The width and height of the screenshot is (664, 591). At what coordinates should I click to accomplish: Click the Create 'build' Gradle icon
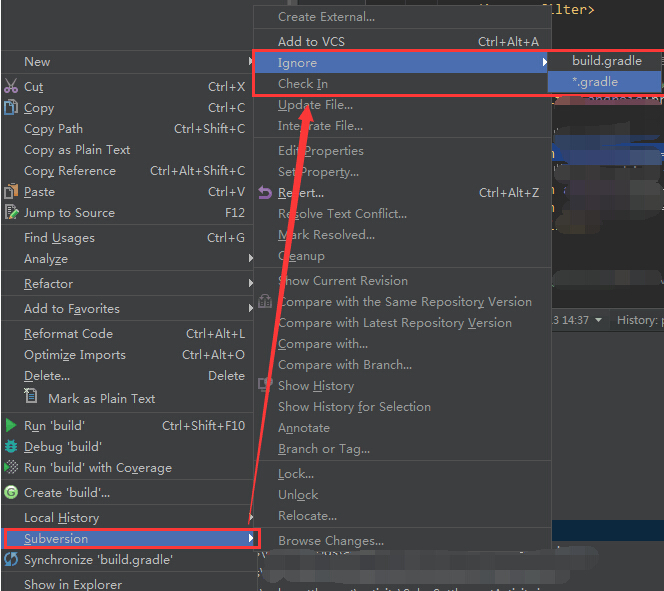click(11, 492)
